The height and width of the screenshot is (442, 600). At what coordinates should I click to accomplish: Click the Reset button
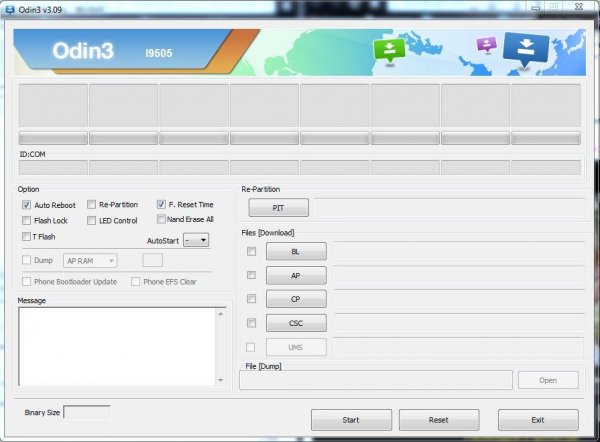tap(439, 420)
